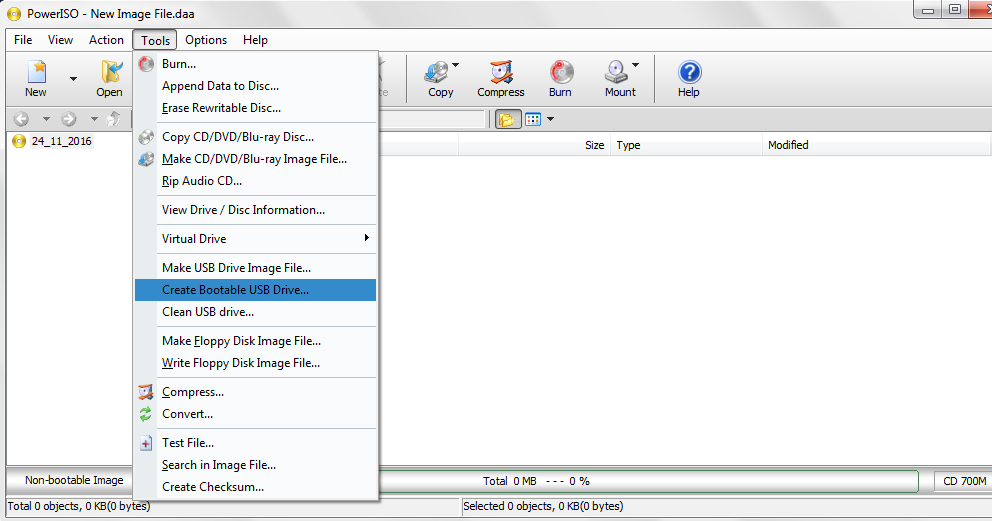Click the Mount toolbar icon

[x=616, y=72]
